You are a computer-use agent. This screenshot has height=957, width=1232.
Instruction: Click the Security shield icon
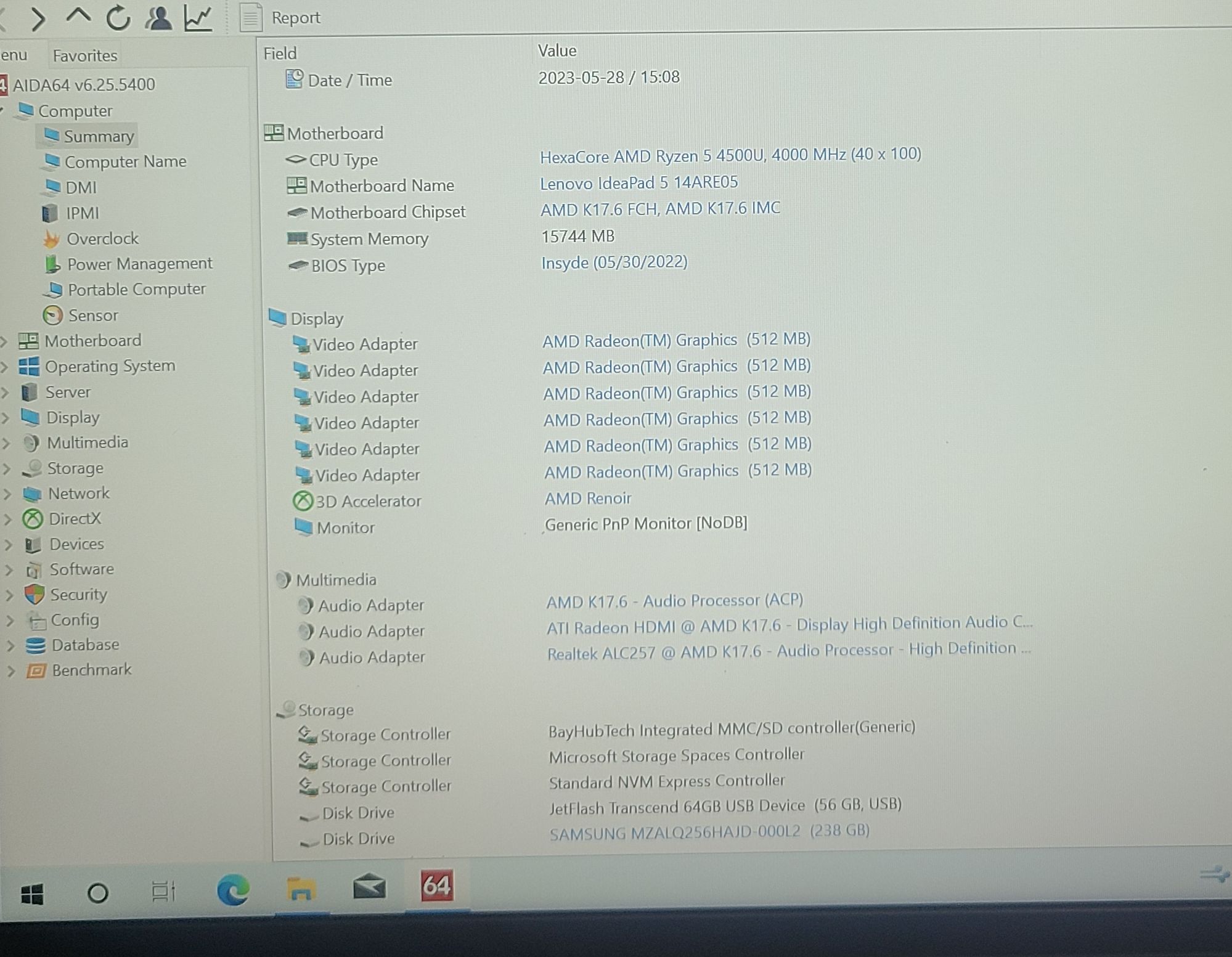(x=35, y=595)
